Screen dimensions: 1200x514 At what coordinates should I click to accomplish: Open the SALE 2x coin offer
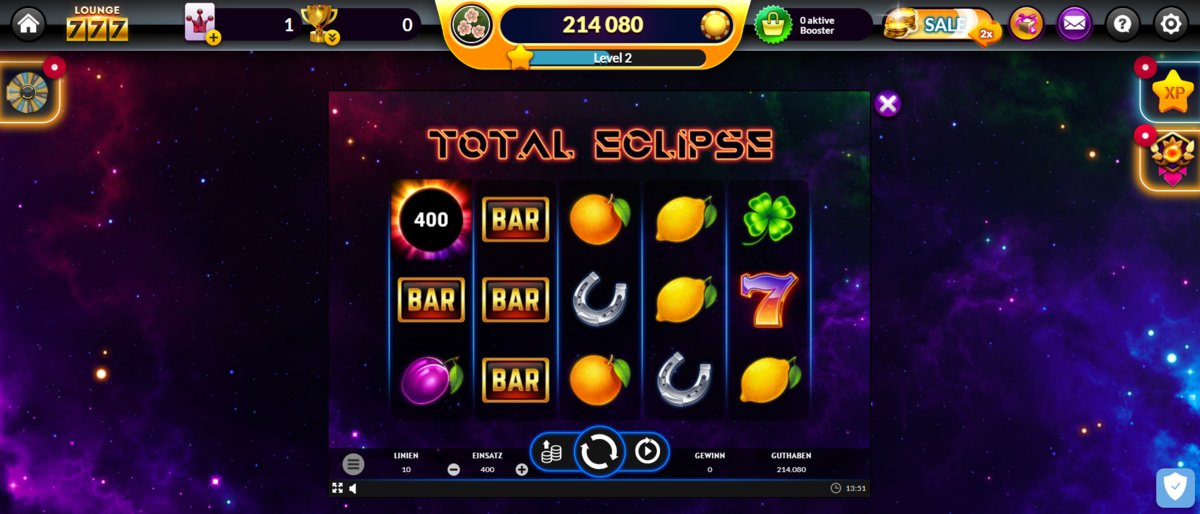940,25
